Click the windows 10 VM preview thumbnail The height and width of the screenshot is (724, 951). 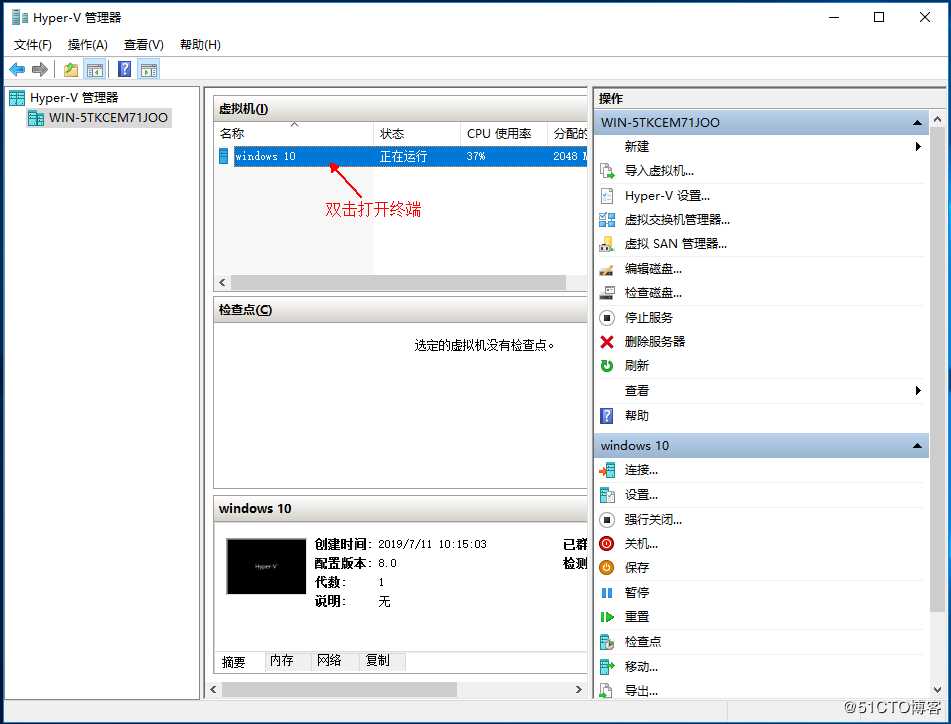[x=266, y=566]
